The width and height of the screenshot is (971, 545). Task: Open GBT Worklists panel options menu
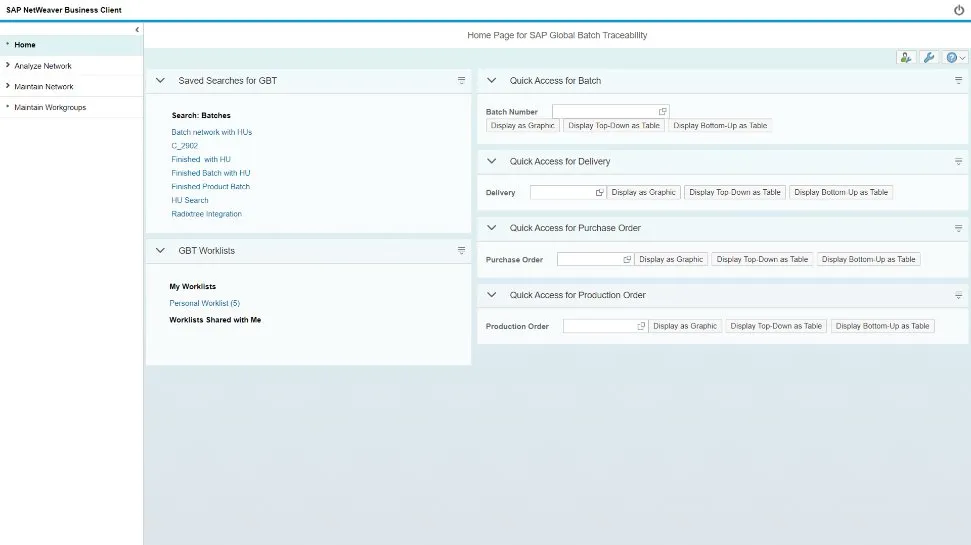click(x=461, y=250)
